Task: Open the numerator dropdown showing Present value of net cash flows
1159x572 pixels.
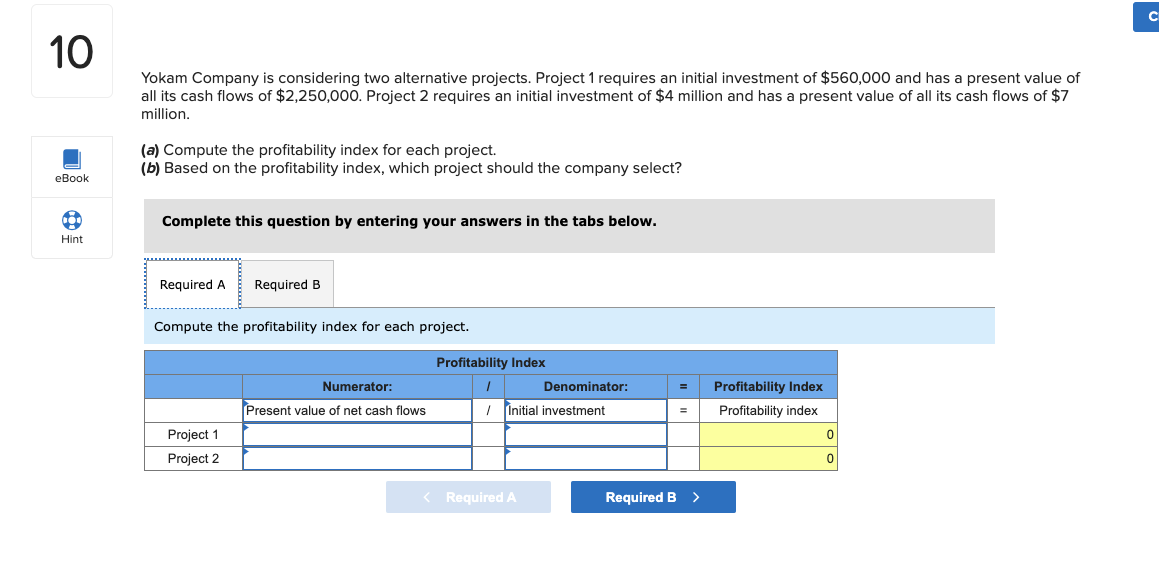Action: 357,410
